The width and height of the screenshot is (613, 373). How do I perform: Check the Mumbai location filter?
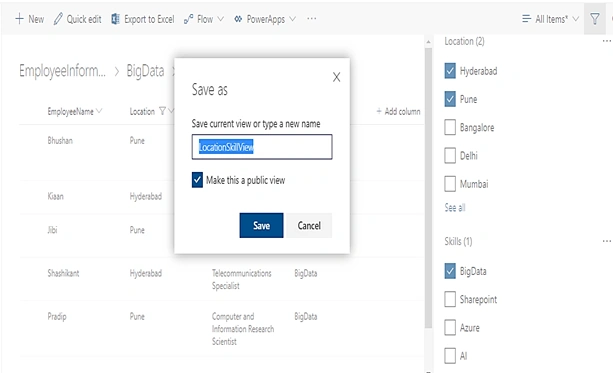450,183
